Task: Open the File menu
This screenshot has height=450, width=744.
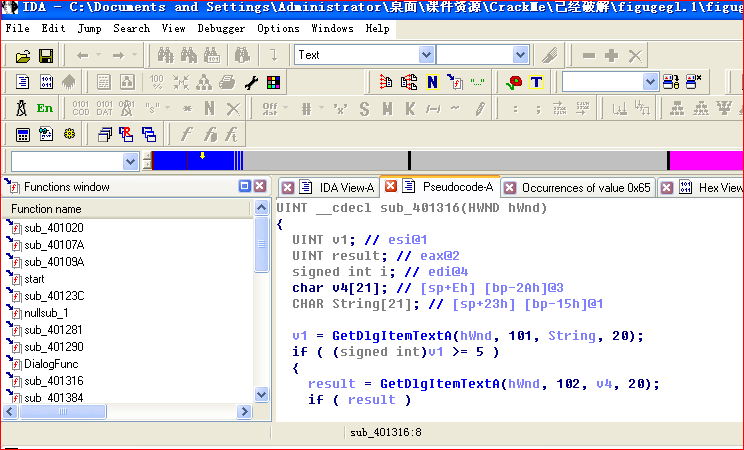Action: 18,28
